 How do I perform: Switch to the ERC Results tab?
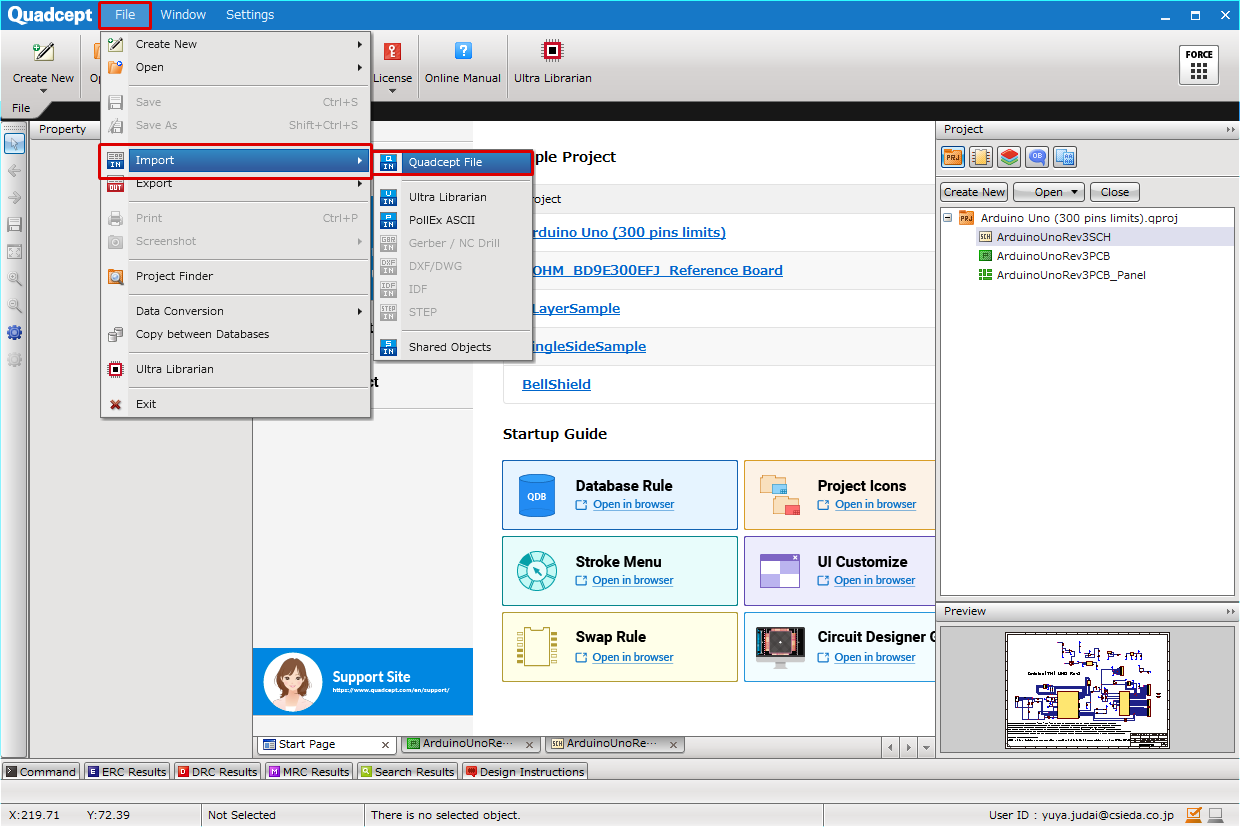click(126, 771)
